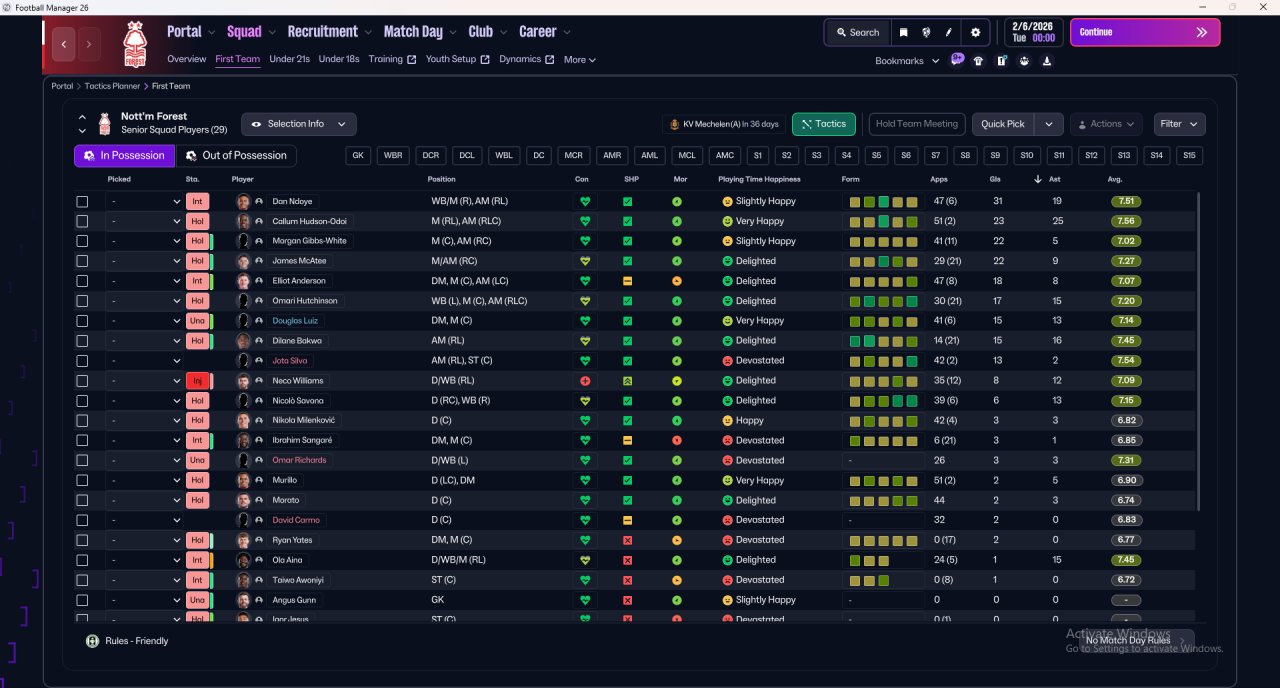Screen dimensions: 1280x688
Task: Expand the Selection Info dropdown
Action: pos(298,124)
